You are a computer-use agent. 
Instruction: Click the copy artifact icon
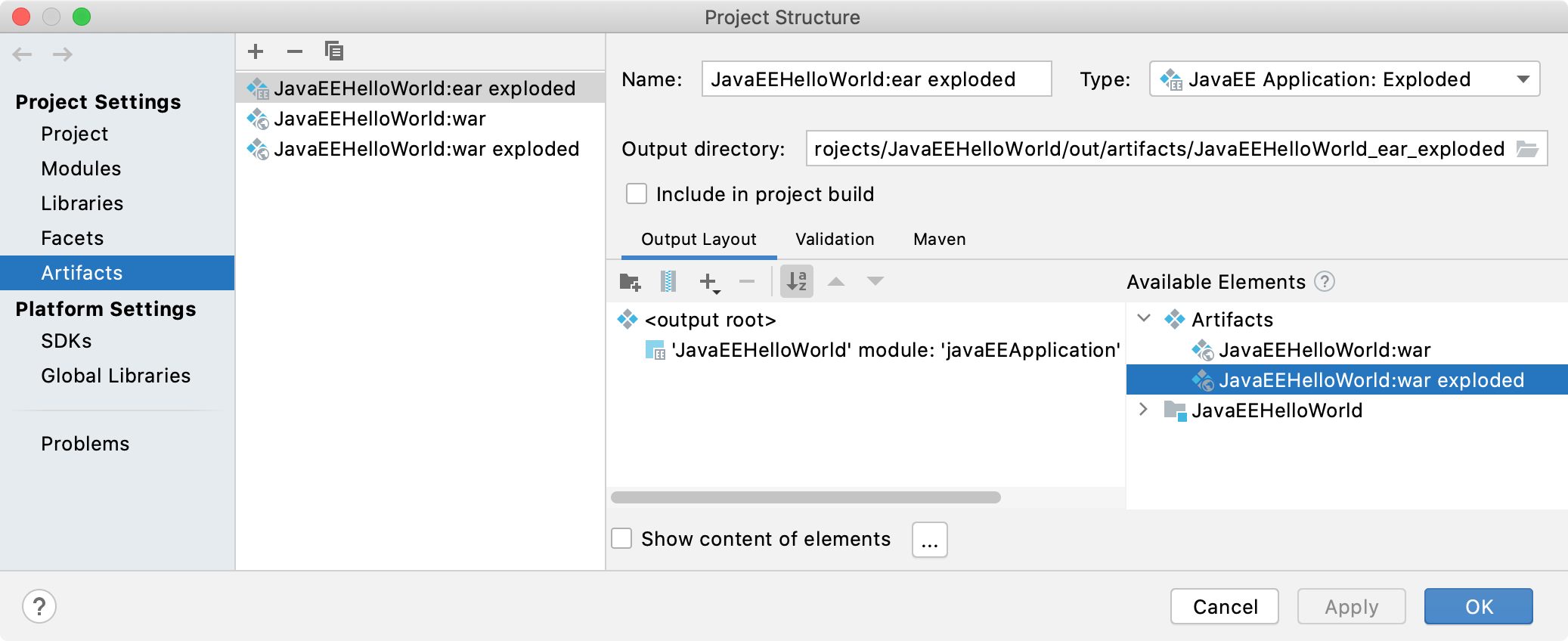[x=333, y=51]
